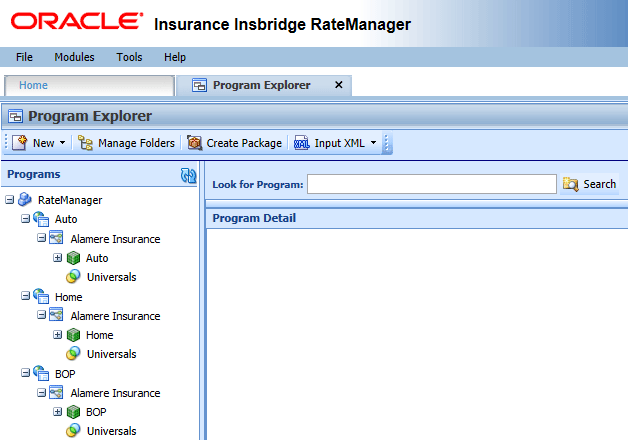Select the Home line of business
This screenshot has height=440, width=628.
click(68, 297)
